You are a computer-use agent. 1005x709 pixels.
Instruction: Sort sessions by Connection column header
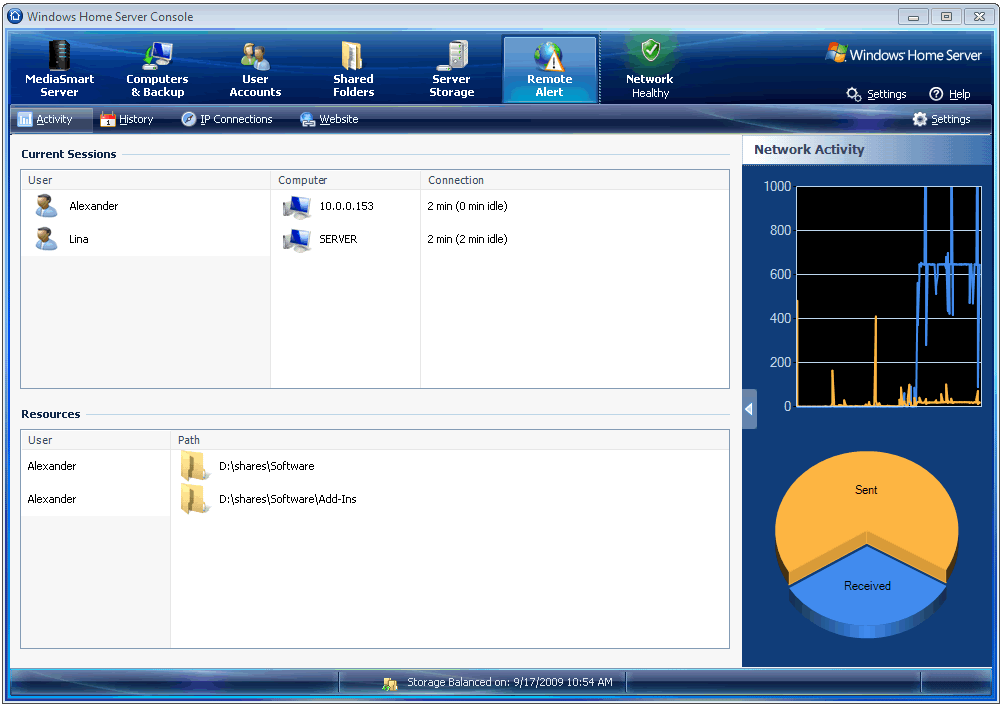coord(575,180)
